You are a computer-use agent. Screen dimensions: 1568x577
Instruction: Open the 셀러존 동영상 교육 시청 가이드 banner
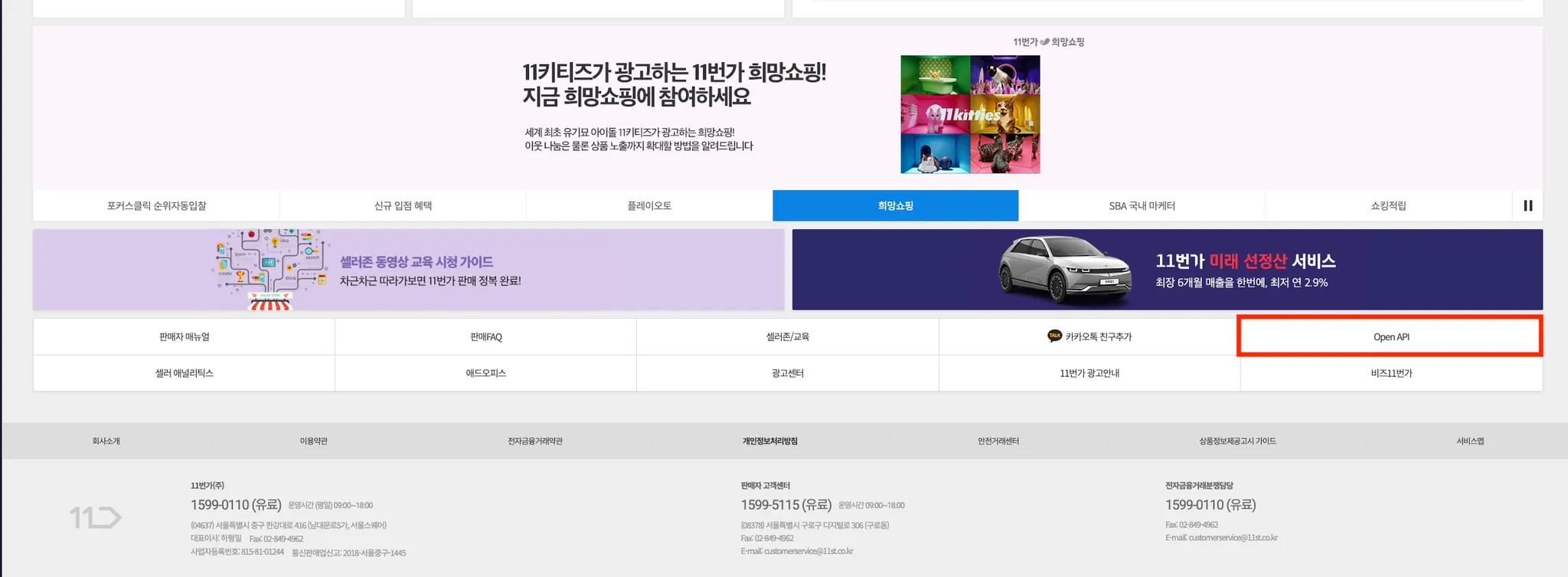coord(408,270)
